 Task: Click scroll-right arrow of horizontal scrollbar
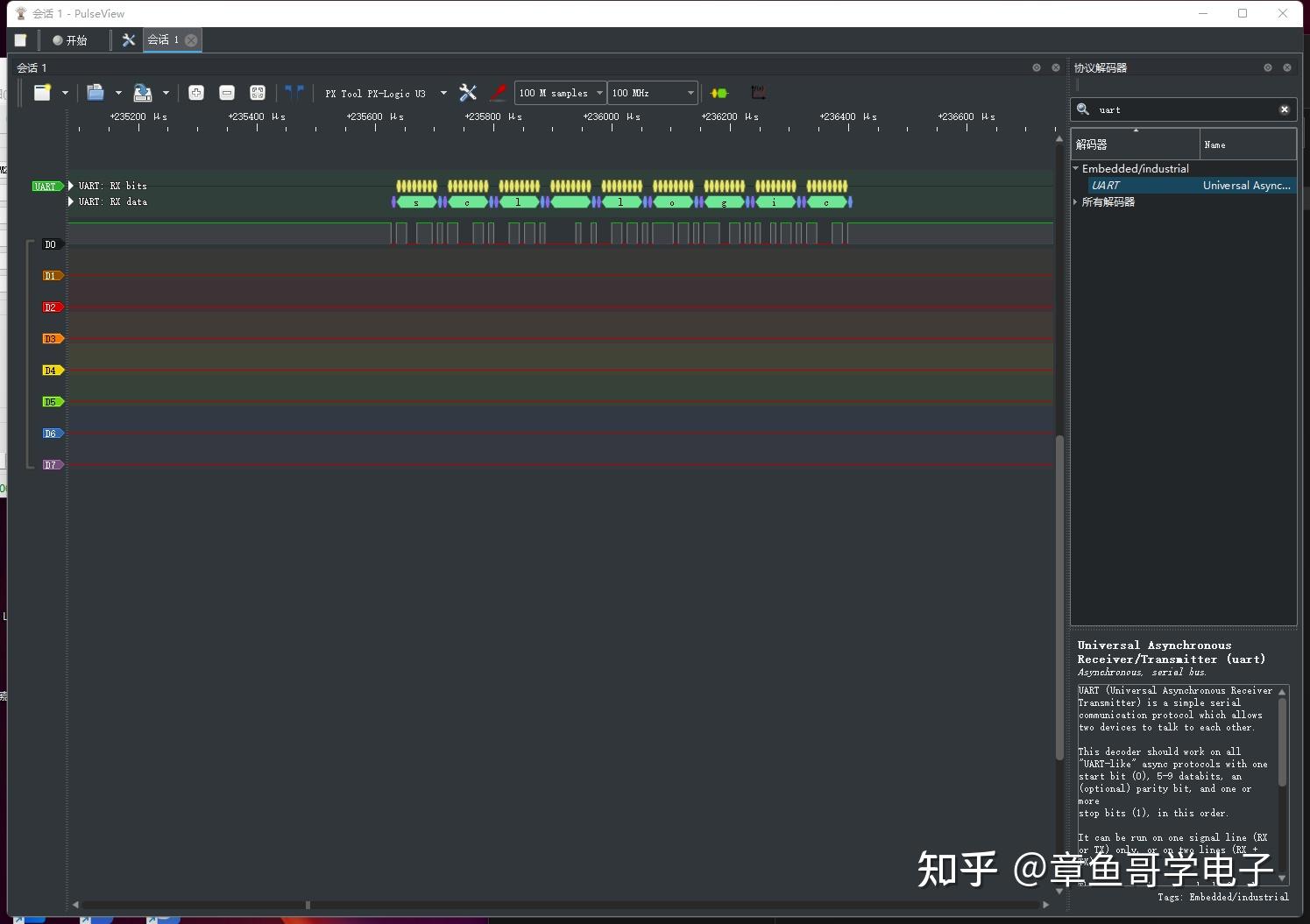(x=1045, y=905)
